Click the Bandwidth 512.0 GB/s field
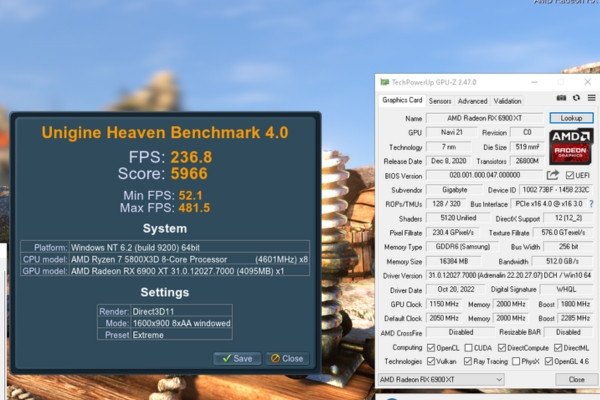 [x=562, y=261]
